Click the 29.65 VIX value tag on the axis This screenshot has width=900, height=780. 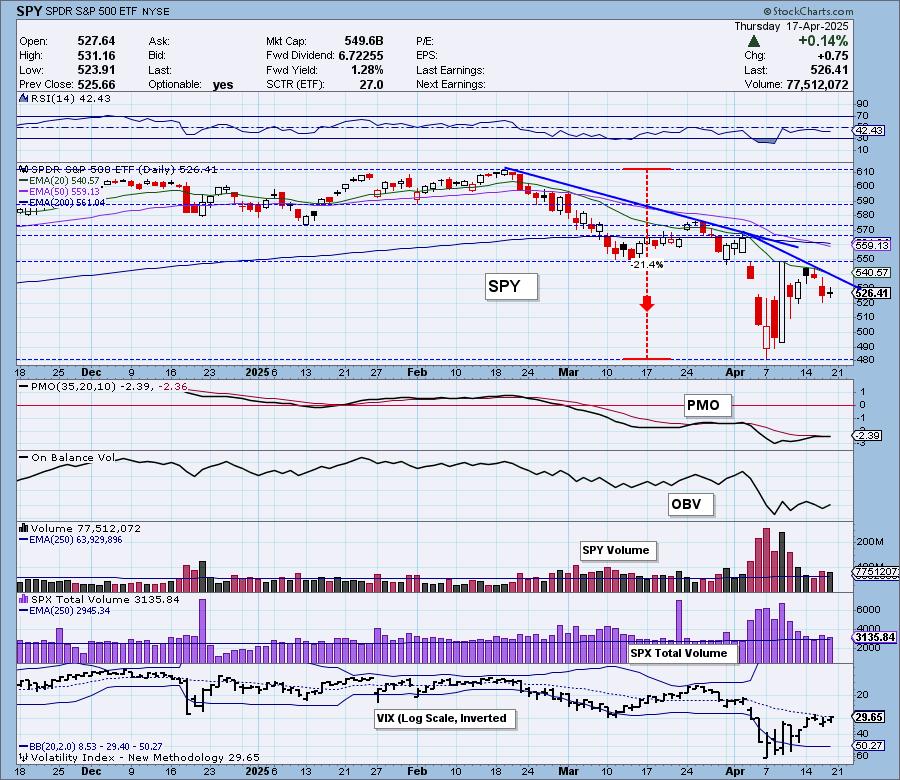pyautogui.click(x=870, y=717)
